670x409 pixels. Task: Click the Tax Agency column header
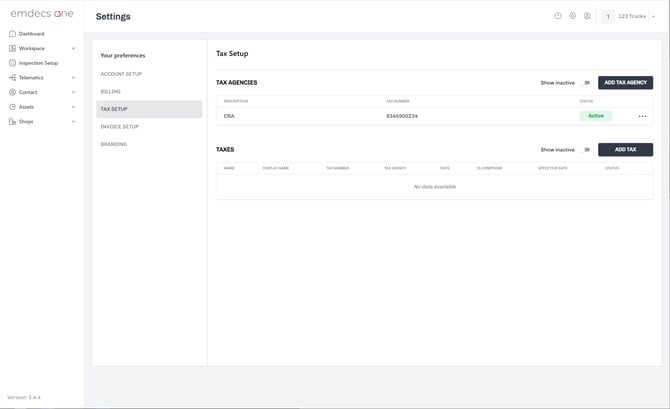pyautogui.click(x=395, y=168)
